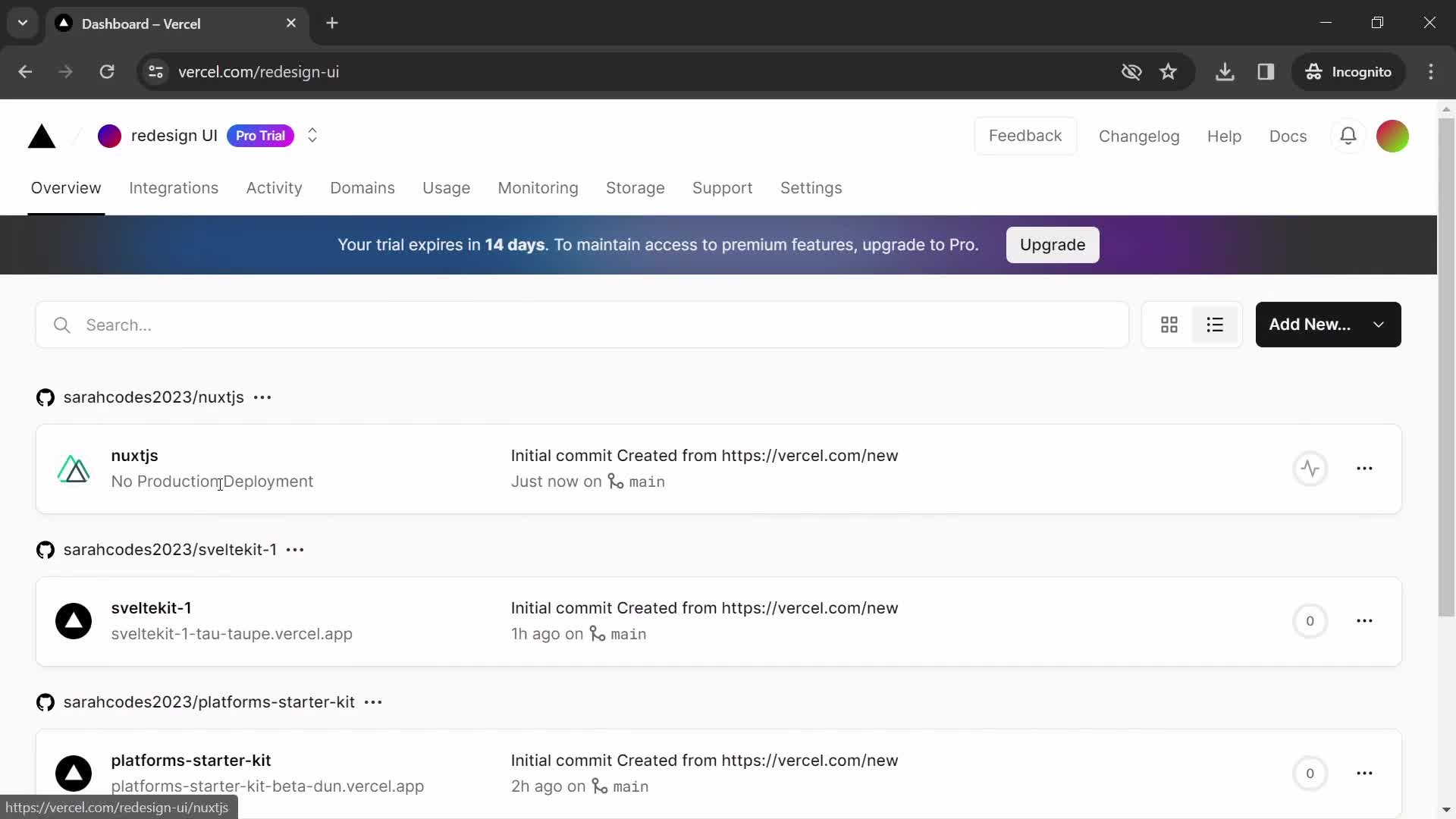Switch to the Domains tab
Image resolution: width=1456 pixels, height=819 pixels.
362,188
